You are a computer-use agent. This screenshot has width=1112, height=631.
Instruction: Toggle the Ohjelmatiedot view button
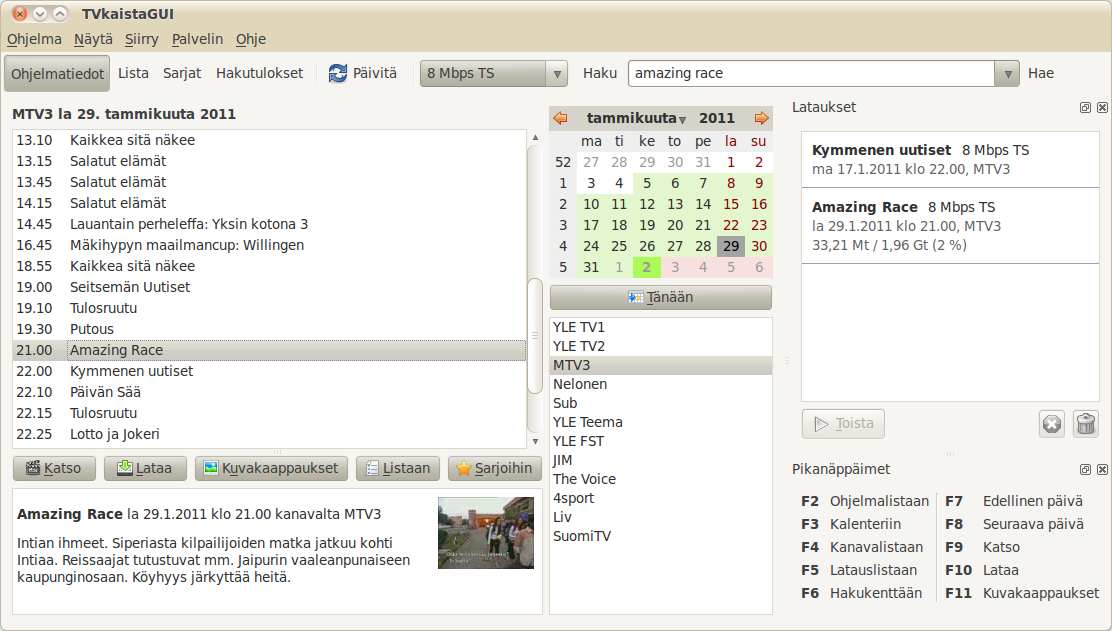pyautogui.click(x=57, y=73)
